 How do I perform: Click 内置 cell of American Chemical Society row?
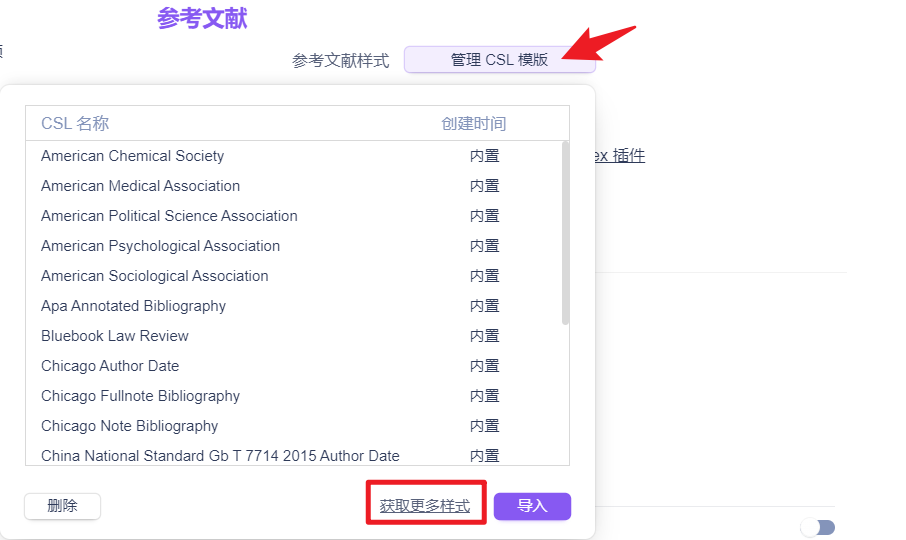click(484, 156)
